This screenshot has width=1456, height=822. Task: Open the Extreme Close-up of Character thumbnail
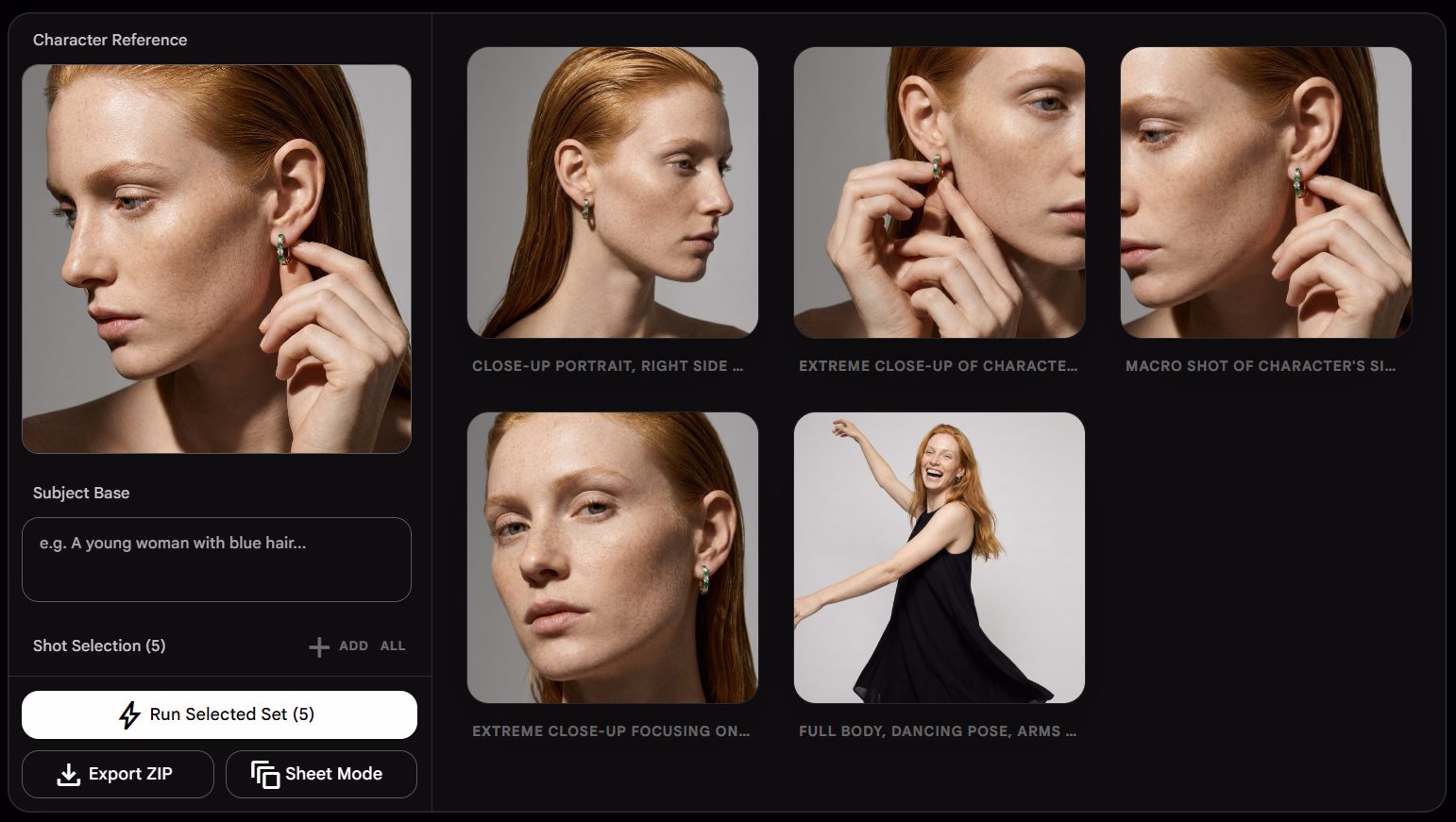click(x=940, y=193)
